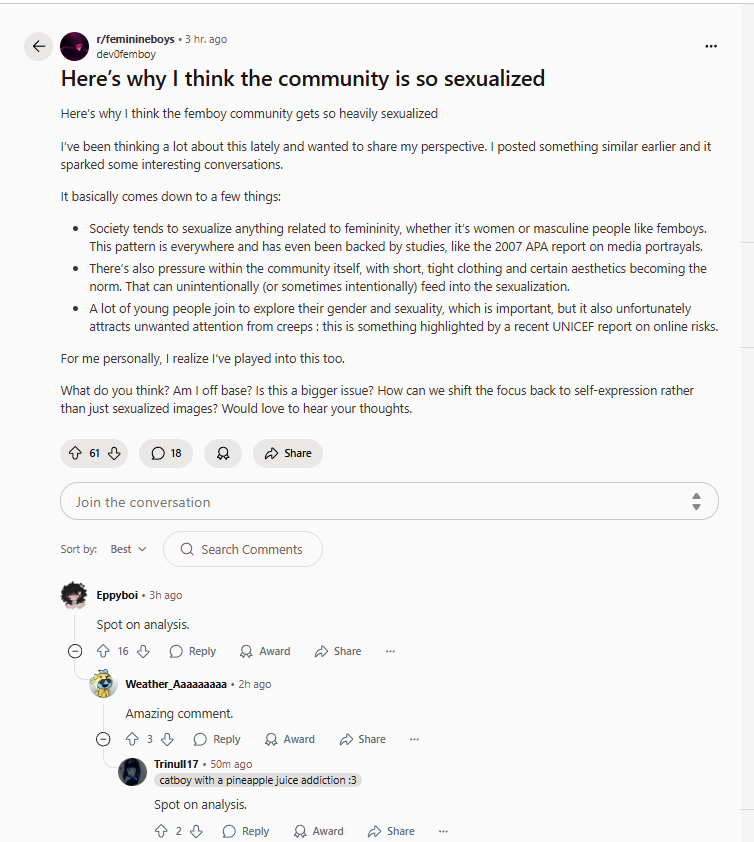This screenshot has height=842, width=754.
Task: Open more options on Eppyboi's comment
Action: [x=390, y=651]
